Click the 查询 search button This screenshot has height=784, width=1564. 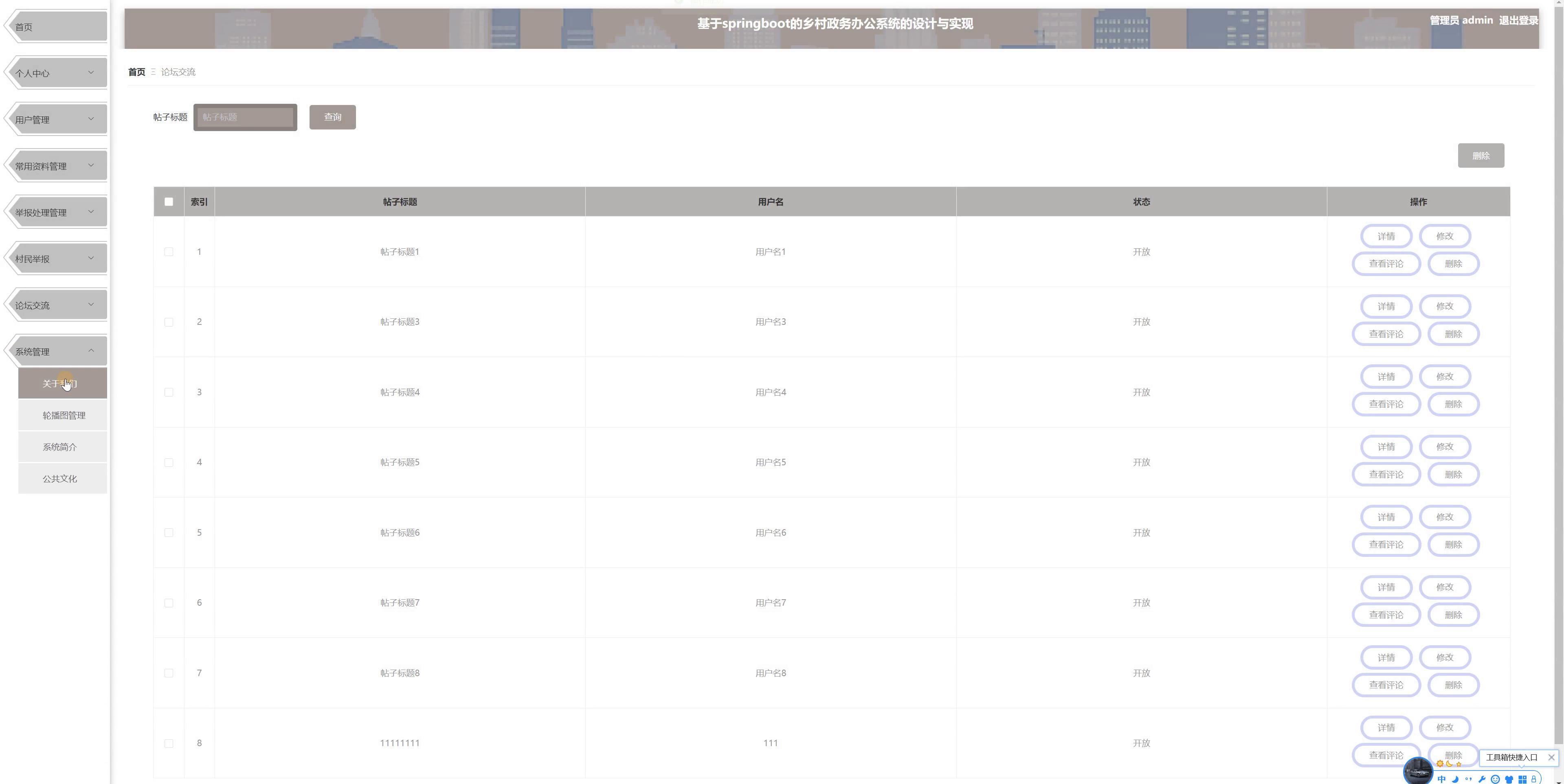(x=333, y=117)
